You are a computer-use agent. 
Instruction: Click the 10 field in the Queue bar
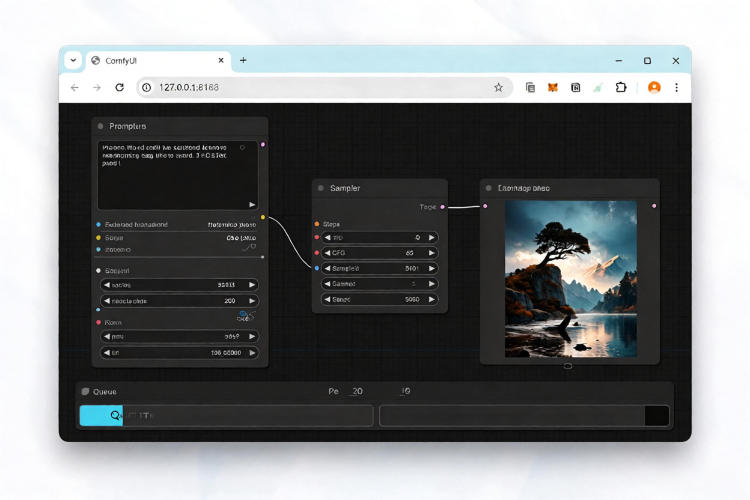(405, 391)
